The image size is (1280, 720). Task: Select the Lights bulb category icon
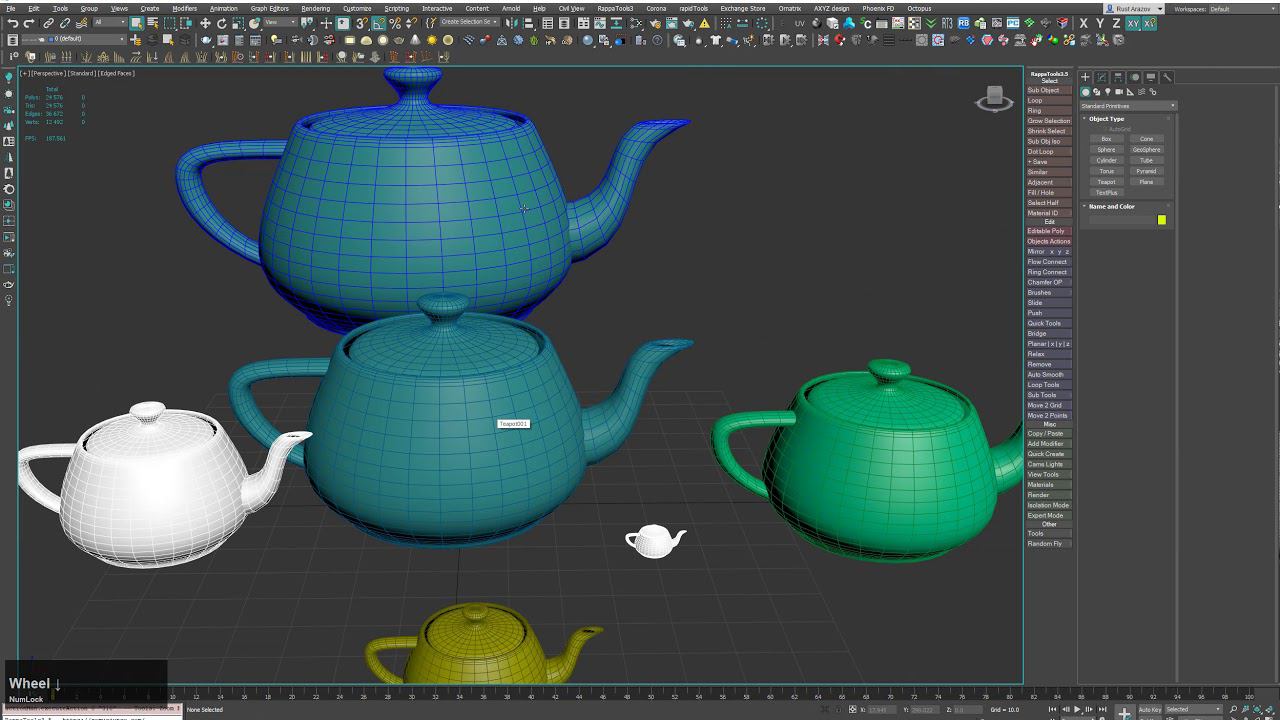pos(1108,92)
